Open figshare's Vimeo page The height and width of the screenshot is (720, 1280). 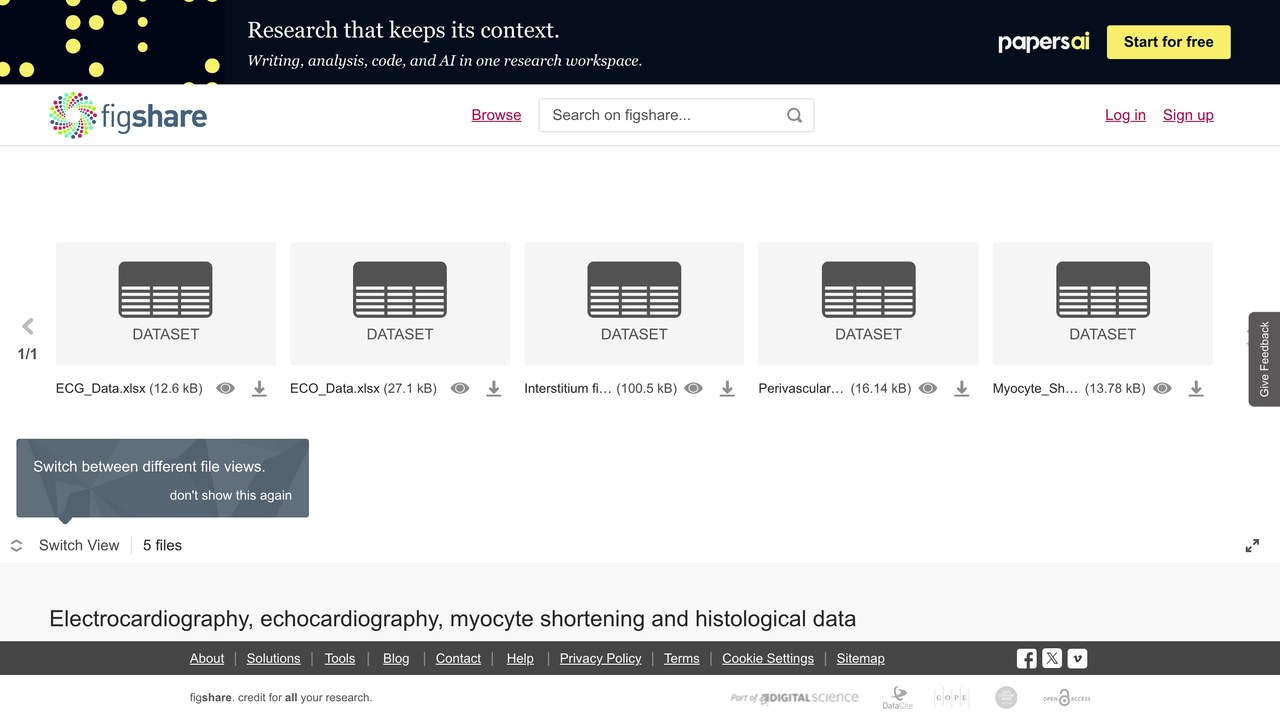coord(1077,658)
